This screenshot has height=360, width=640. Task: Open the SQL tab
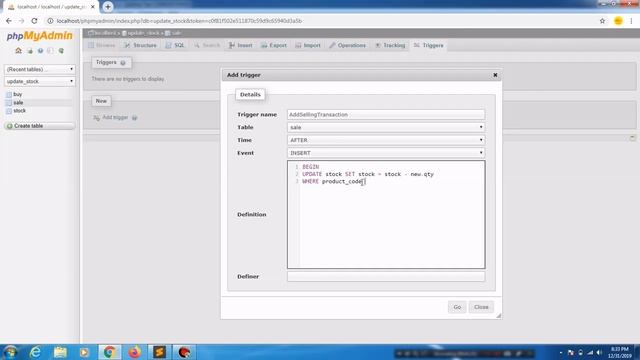pyautogui.click(x=175, y=45)
